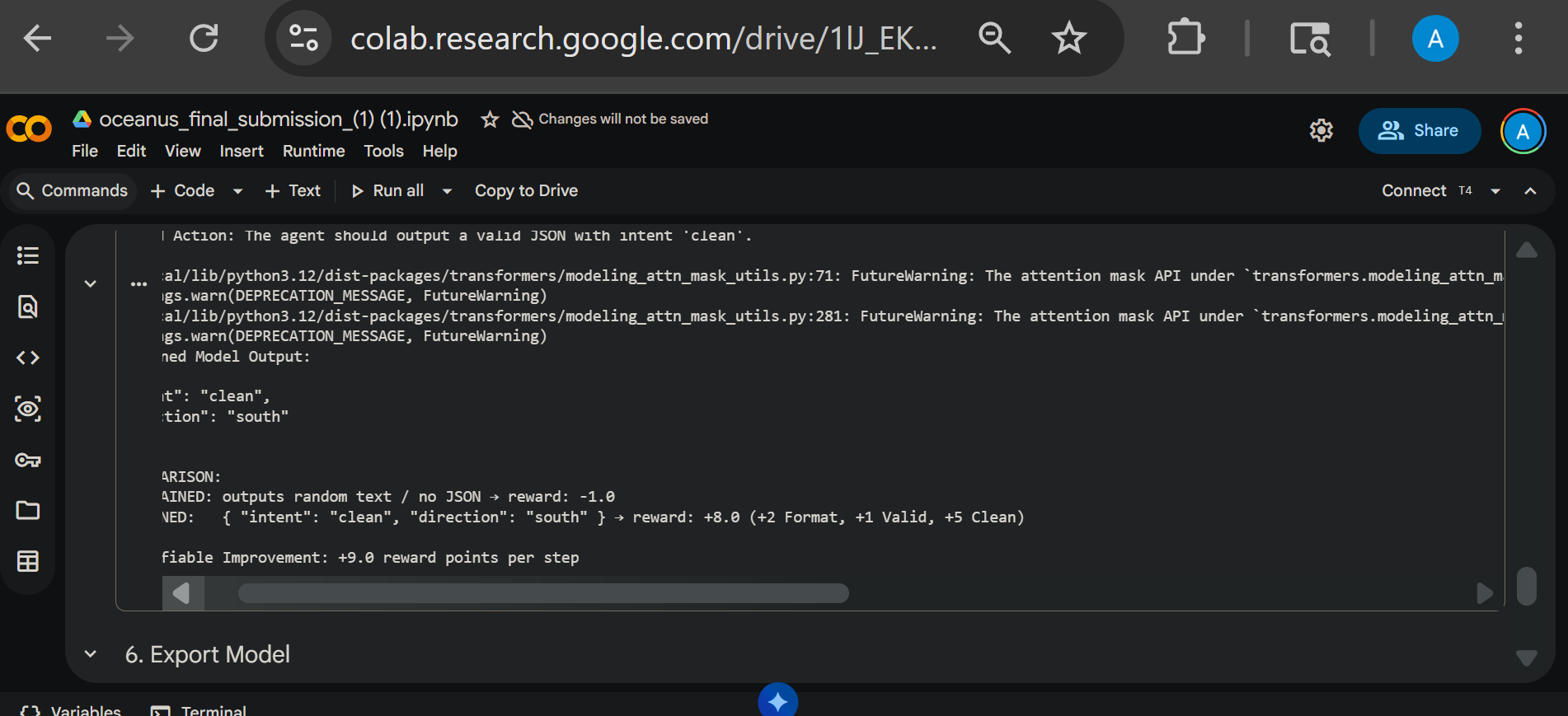
Task: Open Find and replace sidebar icon
Action: [28, 307]
